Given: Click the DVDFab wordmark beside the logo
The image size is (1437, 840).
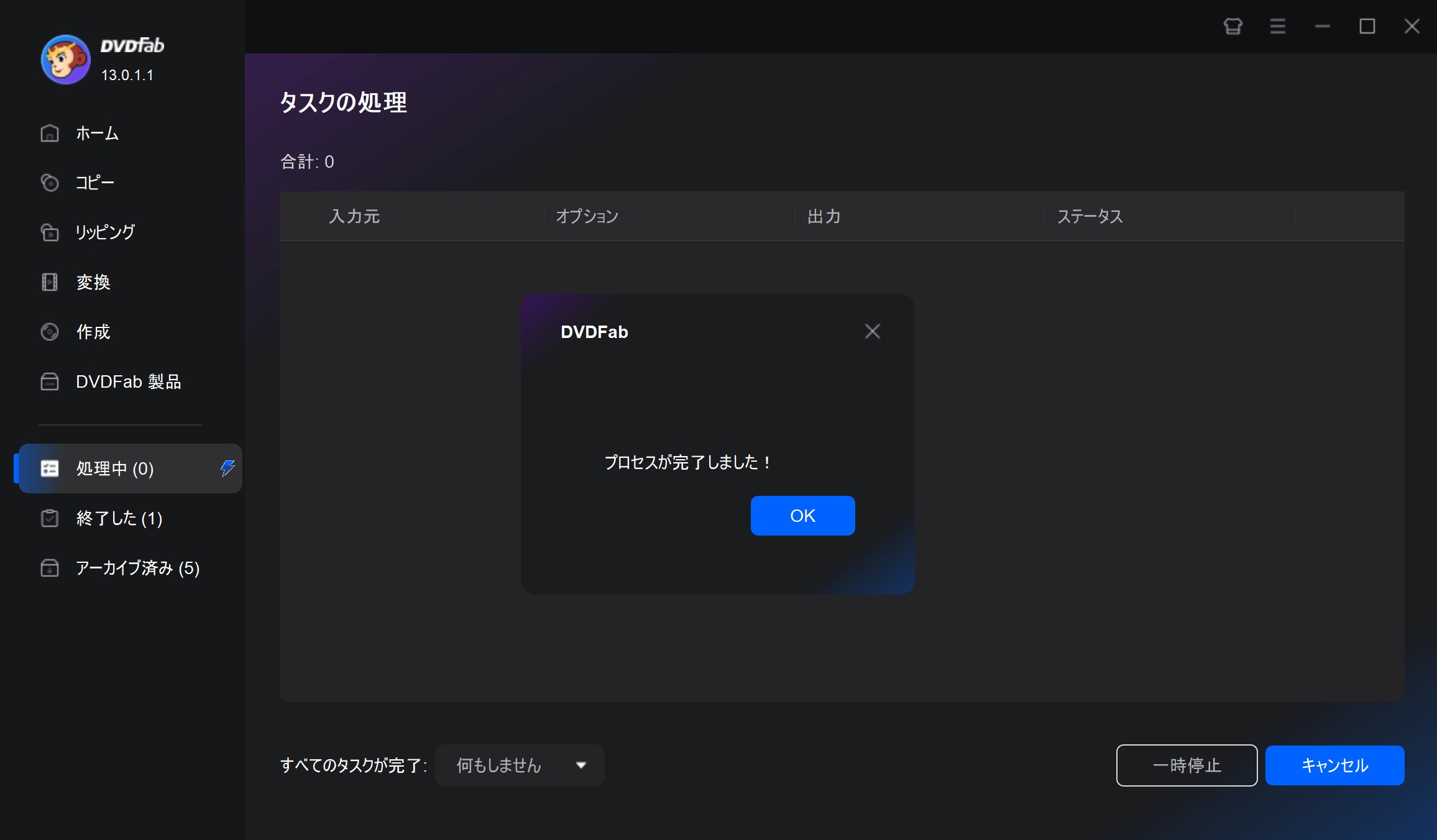Looking at the screenshot, I should click(x=132, y=45).
